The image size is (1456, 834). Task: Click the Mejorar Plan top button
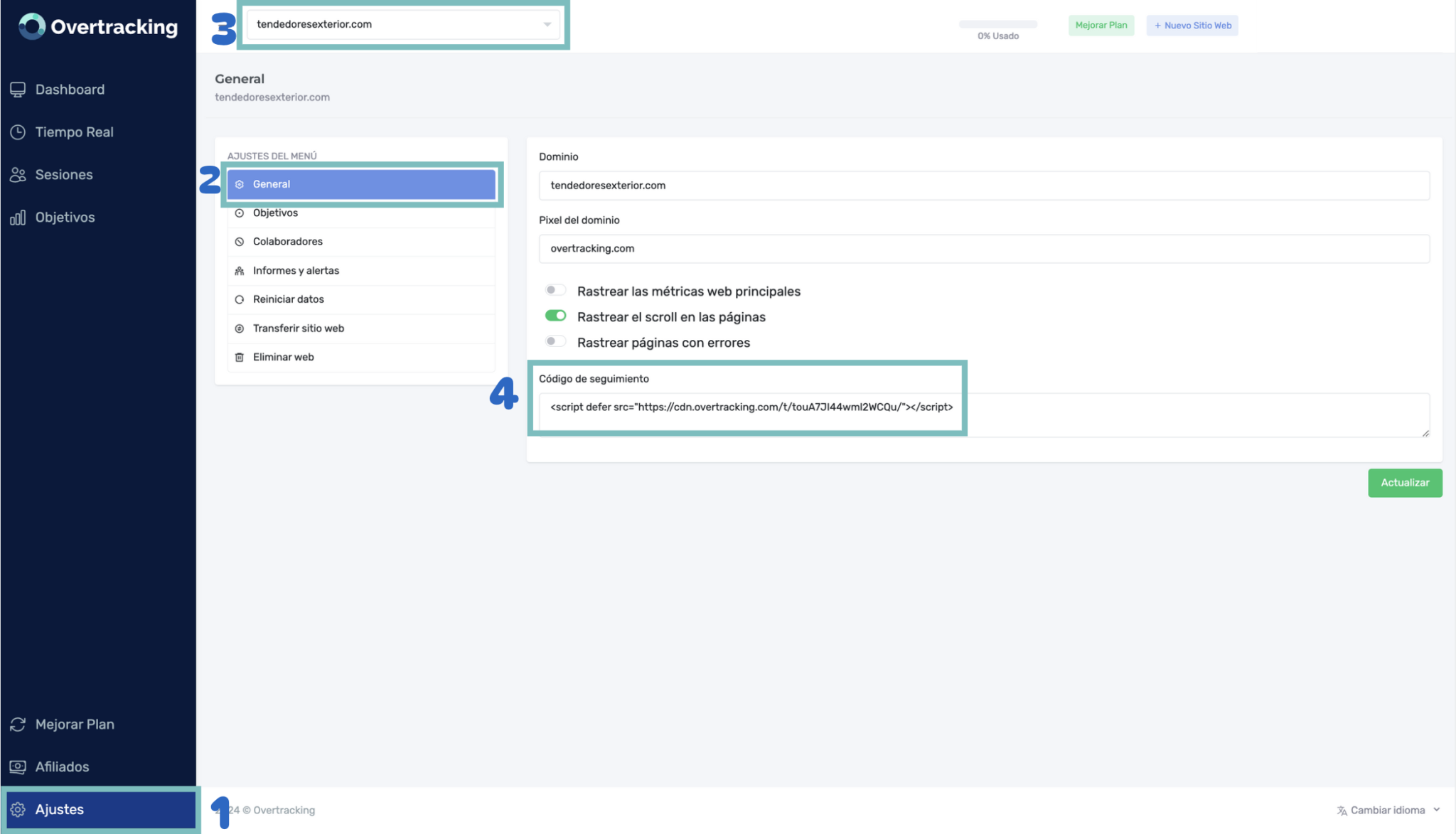1101,26
